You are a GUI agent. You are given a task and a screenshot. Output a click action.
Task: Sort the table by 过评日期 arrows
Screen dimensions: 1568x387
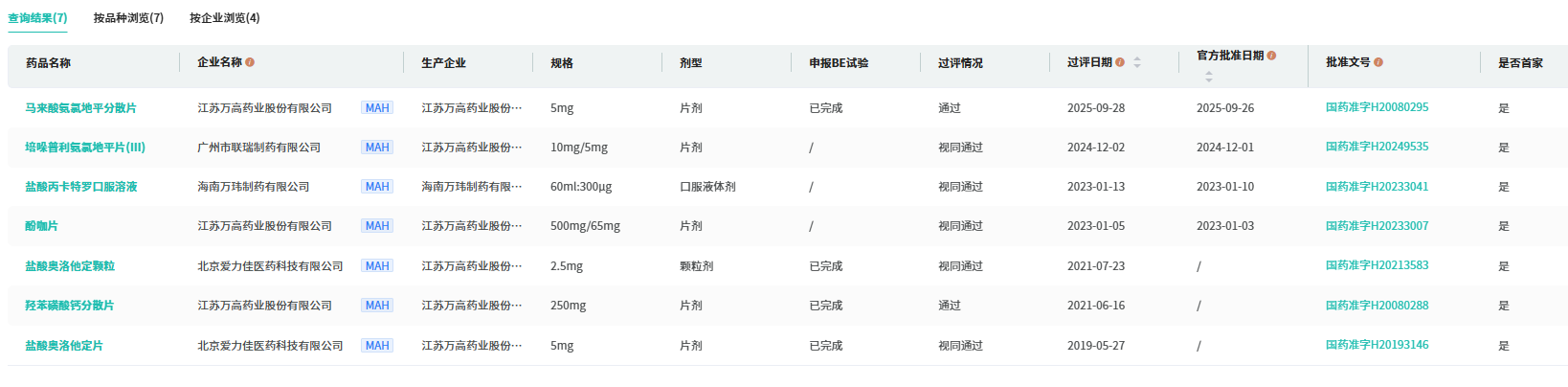tap(1137, 62)
